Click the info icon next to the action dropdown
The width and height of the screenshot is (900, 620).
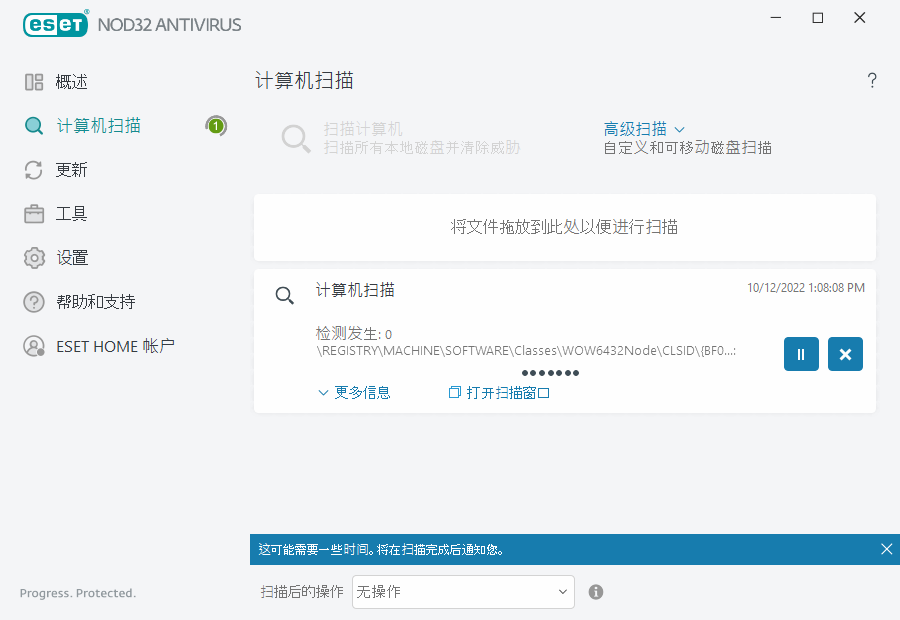tap(595, 592)
